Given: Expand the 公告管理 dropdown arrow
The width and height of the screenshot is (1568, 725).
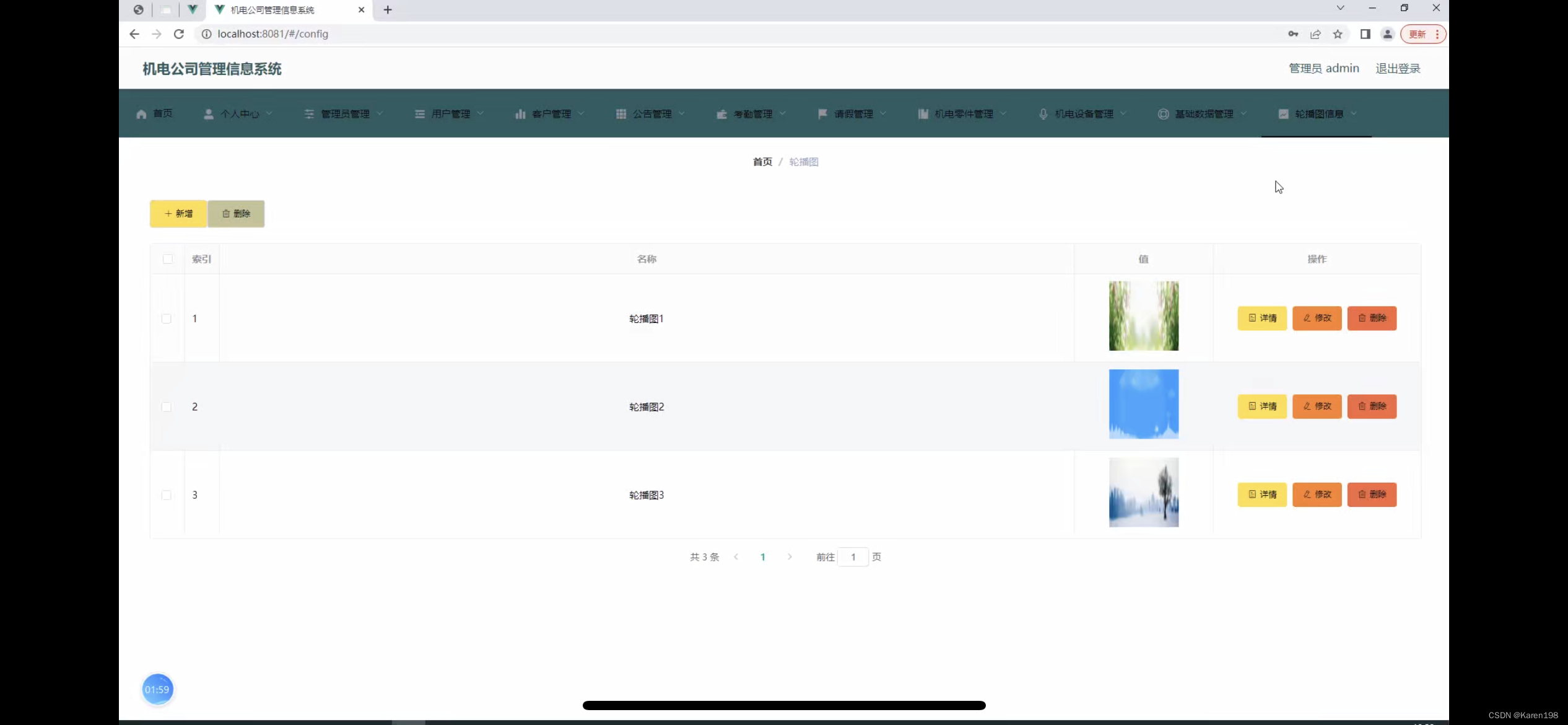Looking at the screenshot, I should (x=682, y=113).
